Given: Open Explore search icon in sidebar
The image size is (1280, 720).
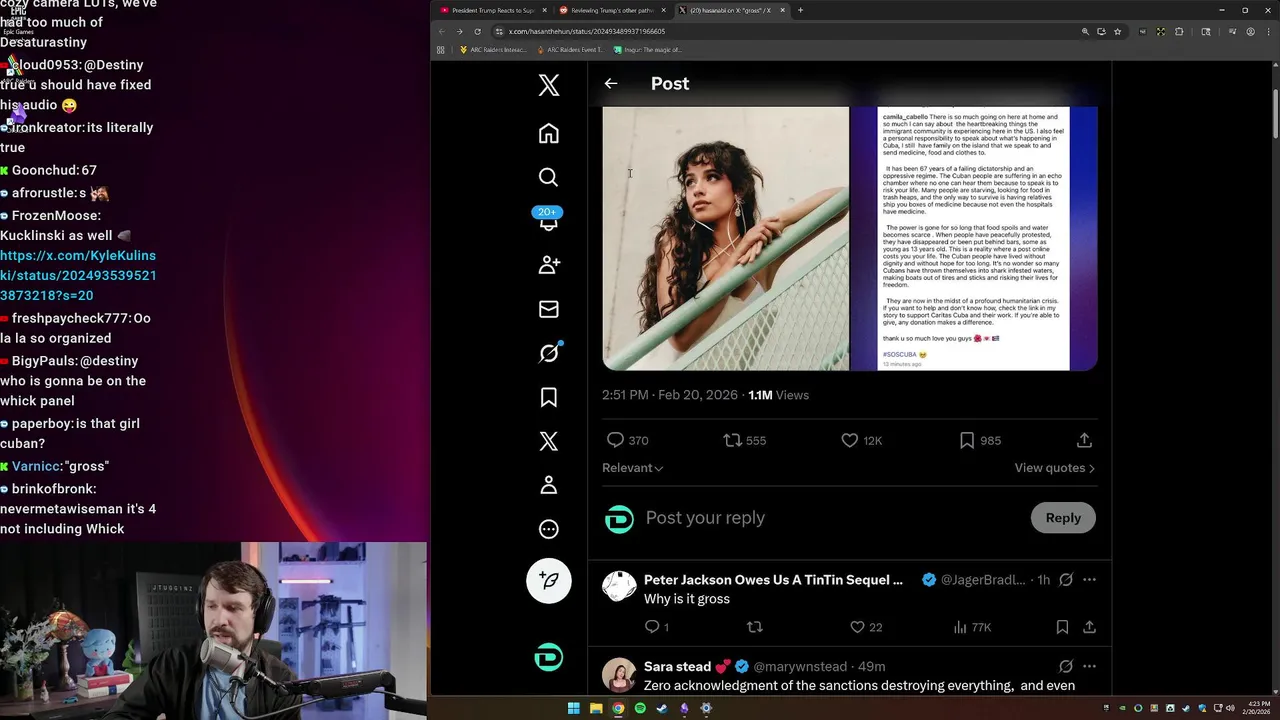Looking at the screenshot, I should [548, 177].
